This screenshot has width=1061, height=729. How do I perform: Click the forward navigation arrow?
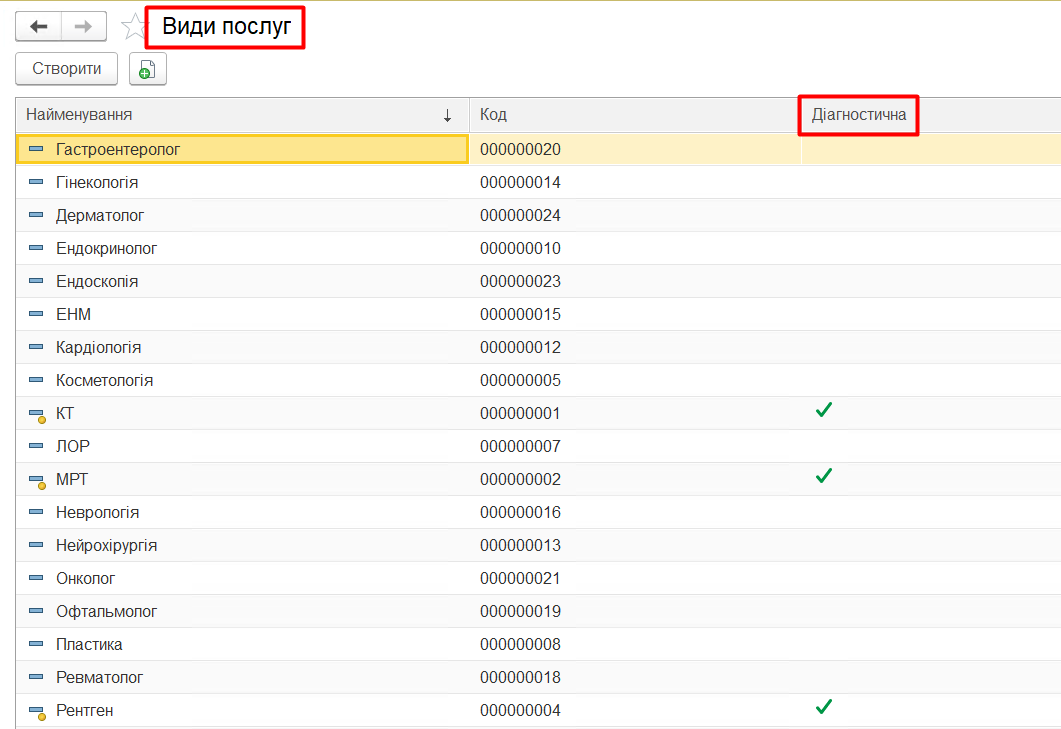(x=84, y=26)
